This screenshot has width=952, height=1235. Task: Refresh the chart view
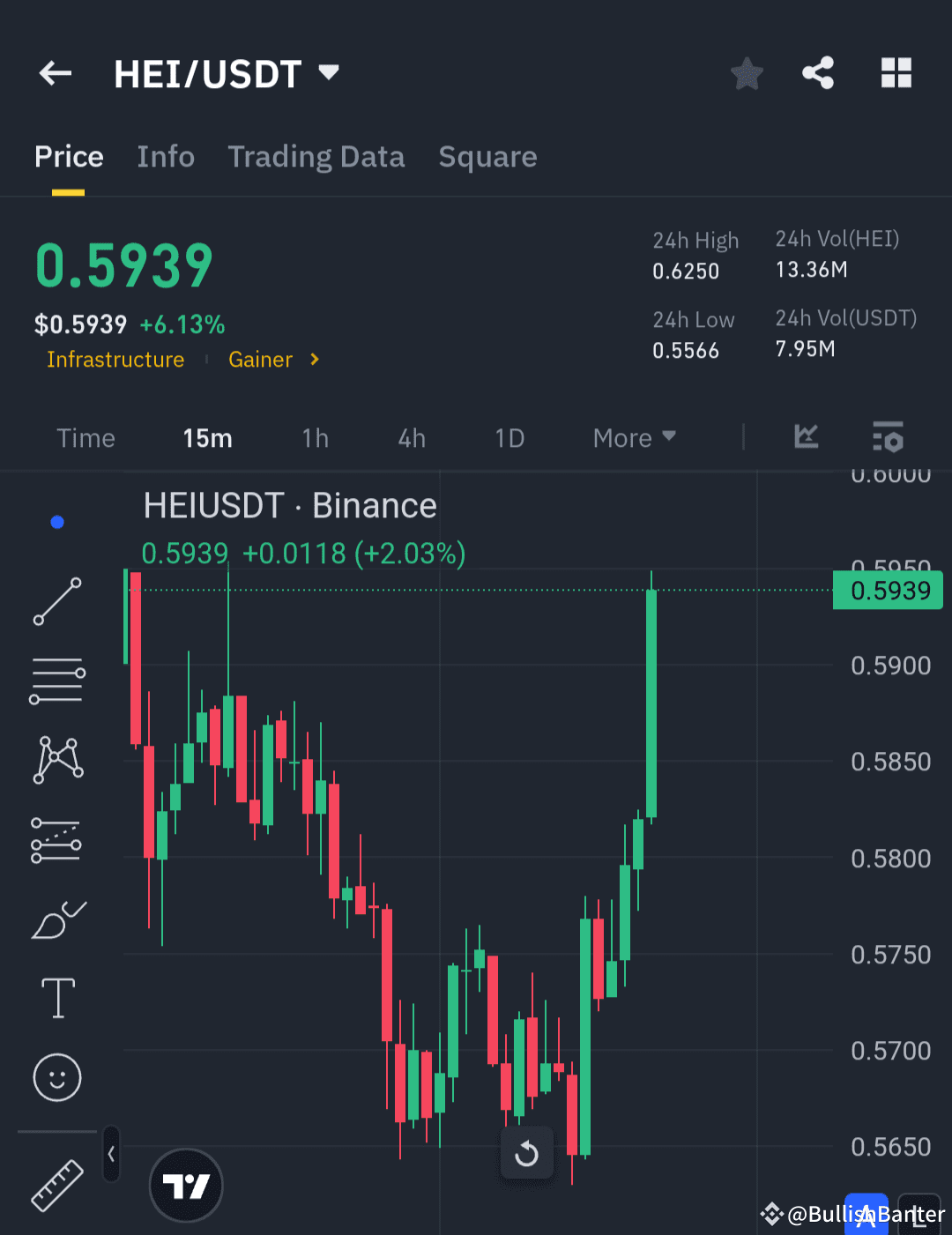(x=526, y=1153)
